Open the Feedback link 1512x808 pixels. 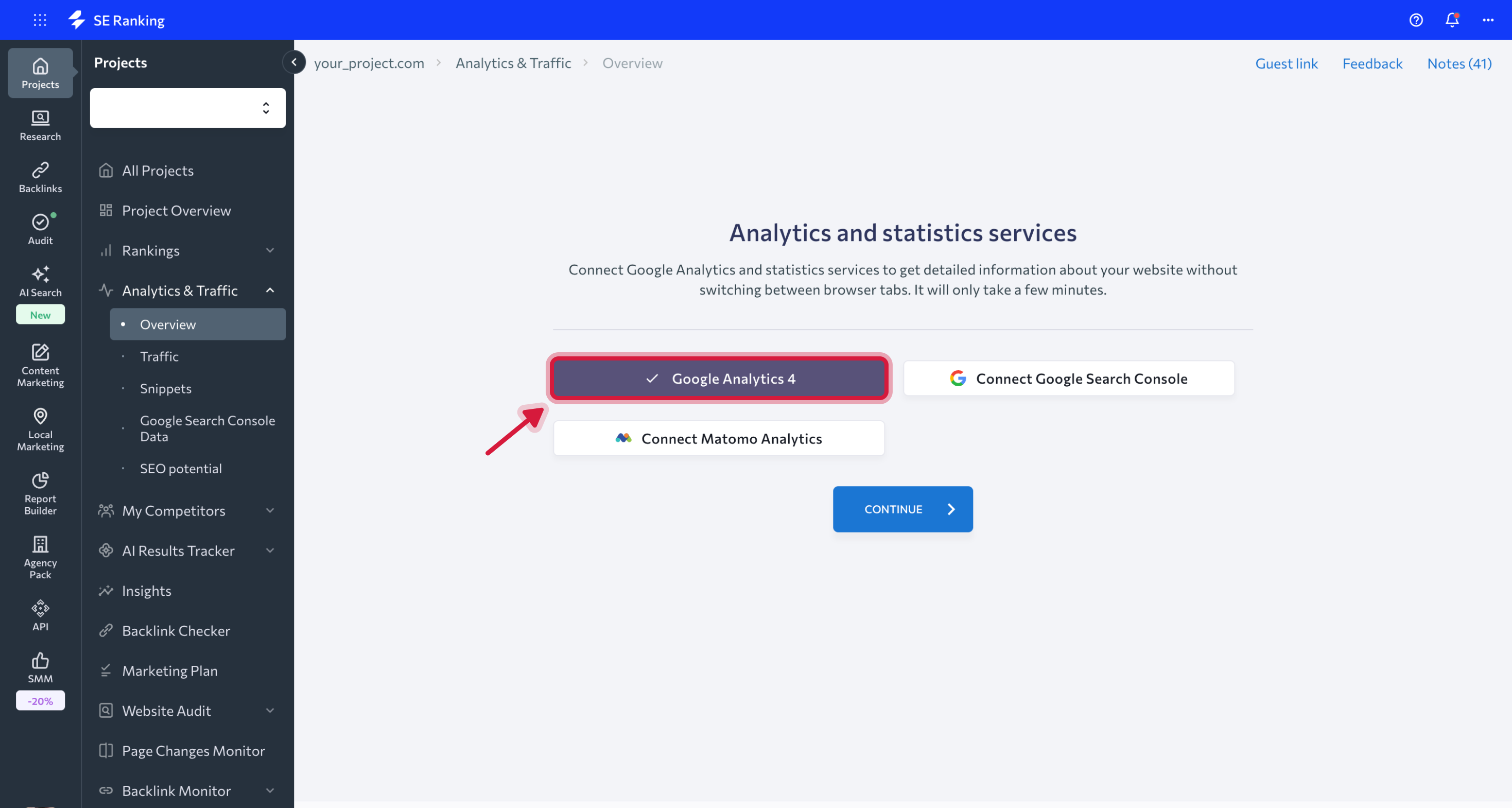pyautogui.click(x=1372, y=63)
